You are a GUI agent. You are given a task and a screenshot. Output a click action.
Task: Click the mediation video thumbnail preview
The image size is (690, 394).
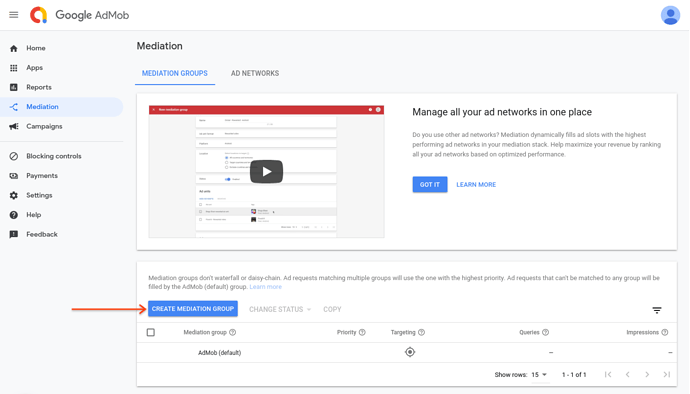pyautogui.click(x=266, y=172)
